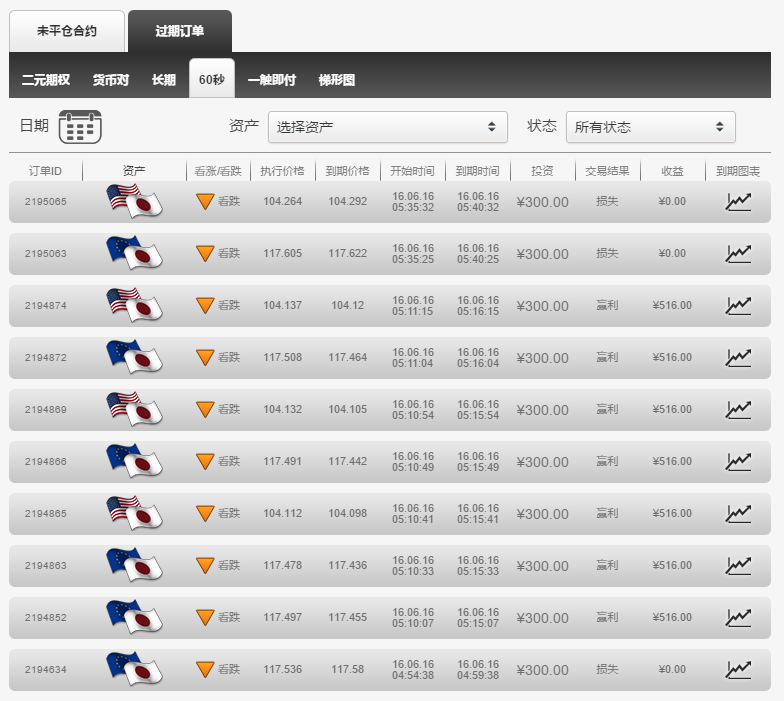Image resolution: width=784 pixels, height=701 pixels.
Task: Click EUR/JPY flag icon of order 2194866
Action: coord(134,461)
